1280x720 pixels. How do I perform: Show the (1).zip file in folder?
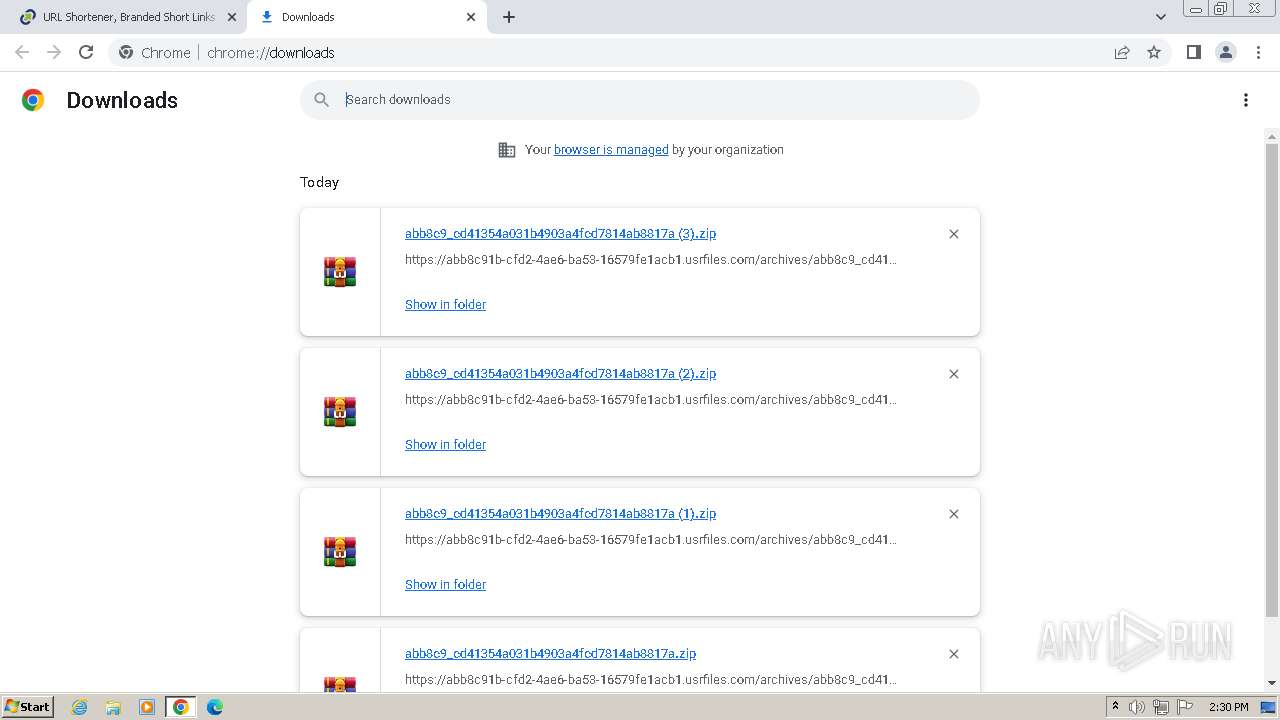pos(445,585)
